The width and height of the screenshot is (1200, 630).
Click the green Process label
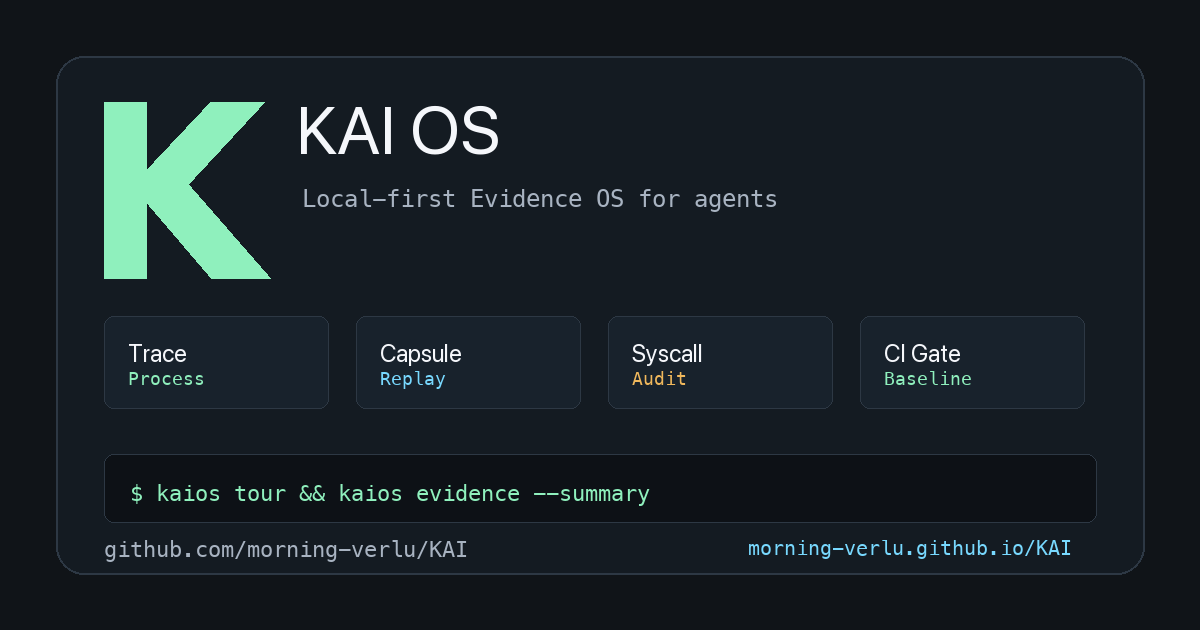coord(166,379)
